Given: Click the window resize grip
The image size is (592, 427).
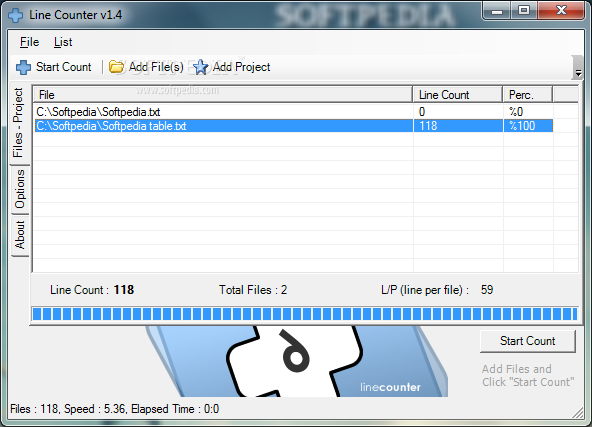Looking at the screenshot, I should [x=578, y=413].
